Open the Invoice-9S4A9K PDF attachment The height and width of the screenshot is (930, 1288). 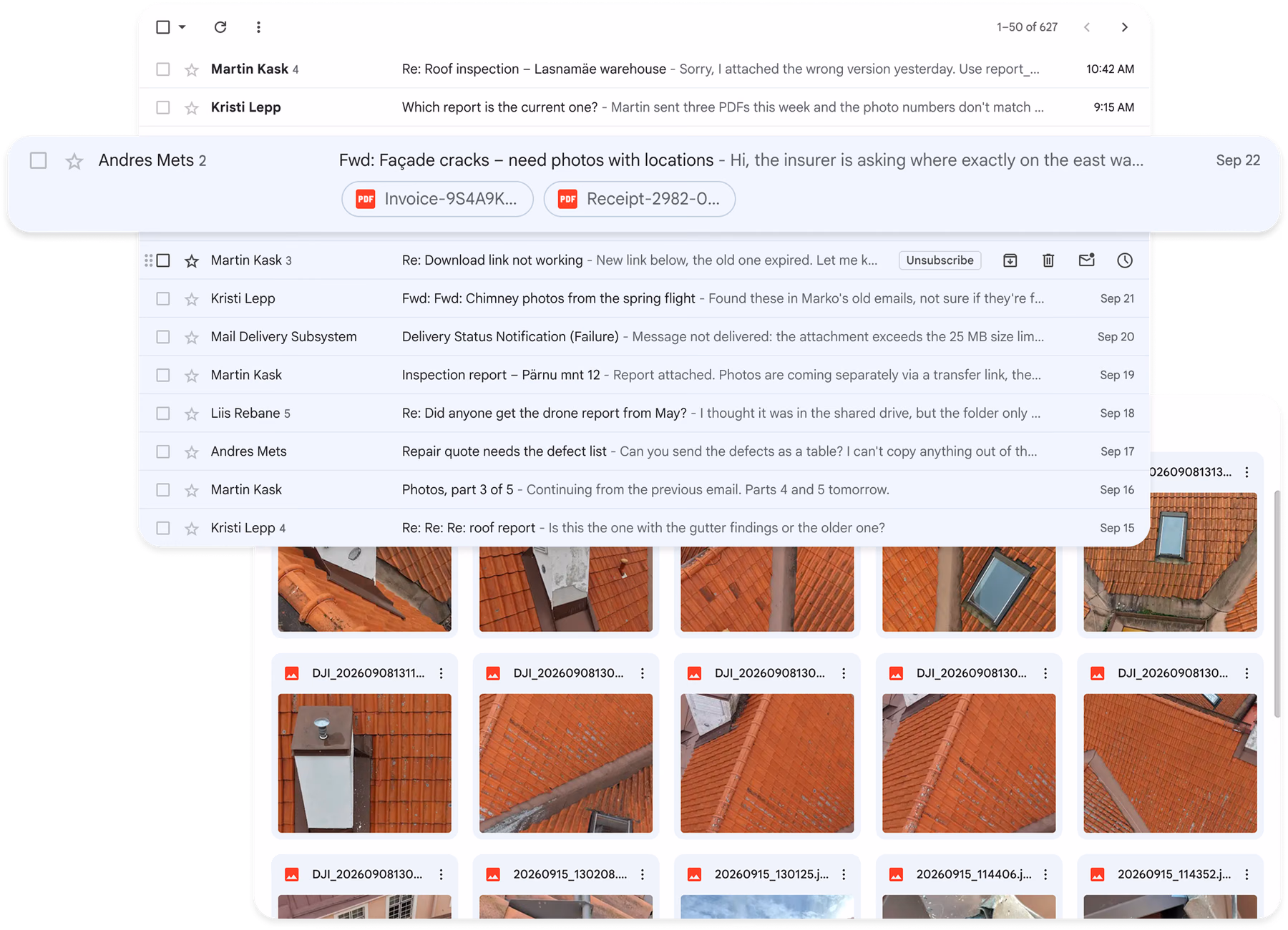click(437, 199)
